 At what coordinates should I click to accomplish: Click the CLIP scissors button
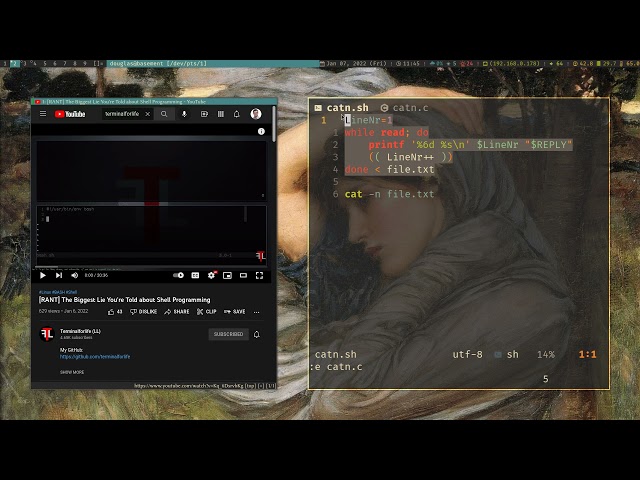click(207, 312)
